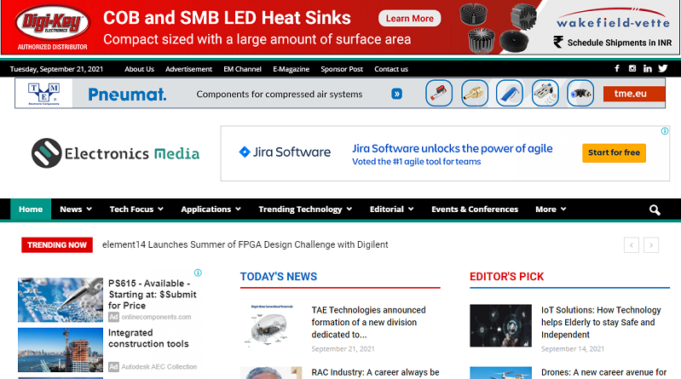Screen dimensions: 681x379
Task: Open the element14 FPGA Design Challenge headline
Action: click(x=245, y=245)
